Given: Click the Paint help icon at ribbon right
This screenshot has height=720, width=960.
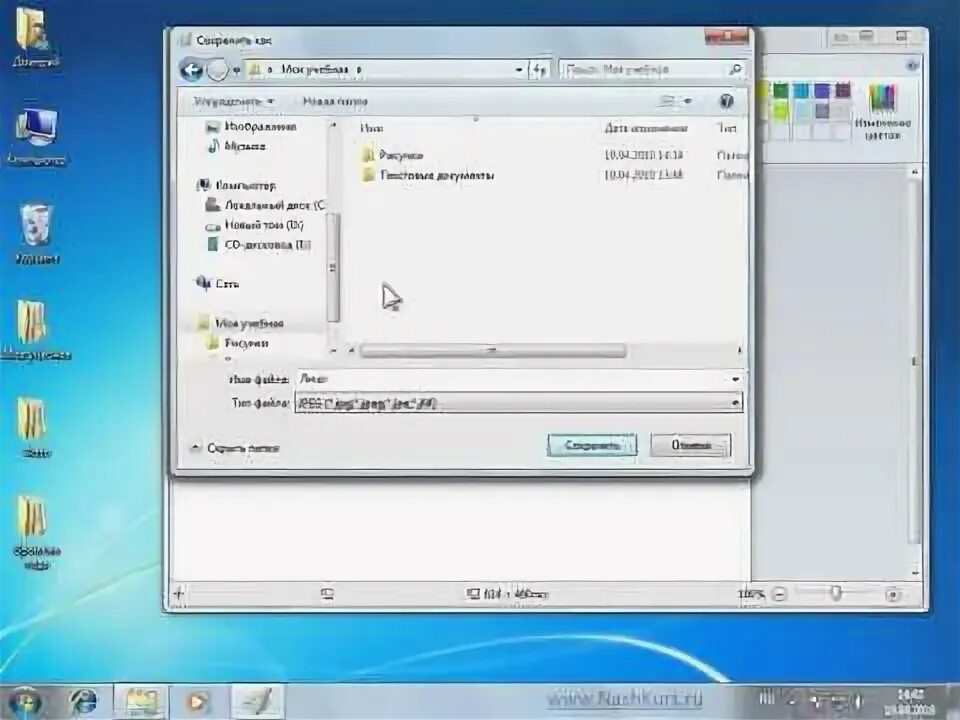Looking at the screenshot, I should click(x=912, y=65).
